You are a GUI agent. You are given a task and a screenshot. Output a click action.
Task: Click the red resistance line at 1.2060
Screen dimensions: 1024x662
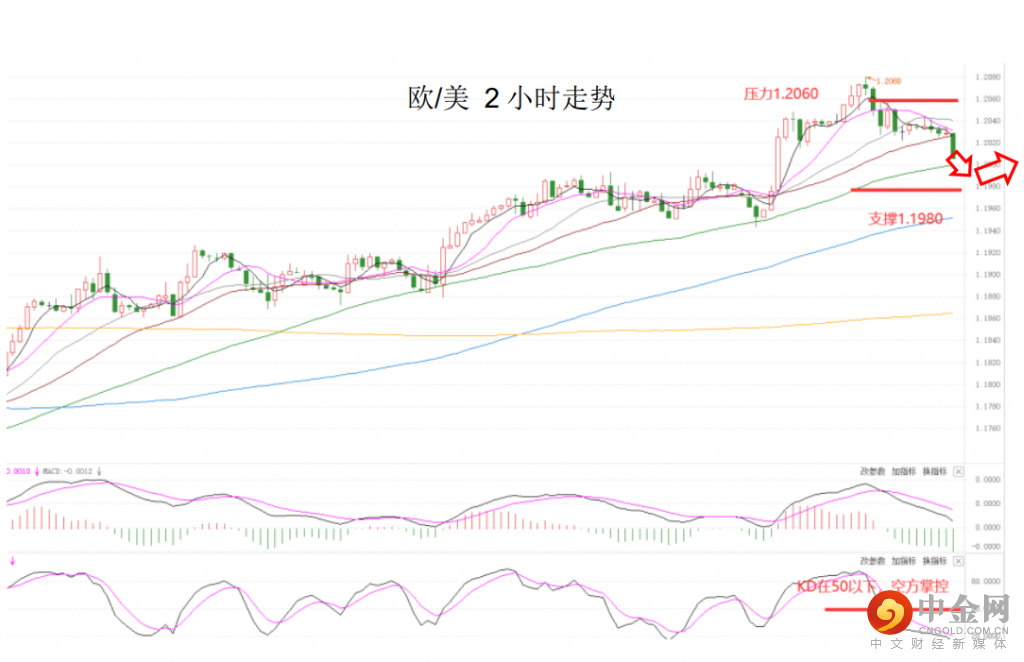click(914, 101)
